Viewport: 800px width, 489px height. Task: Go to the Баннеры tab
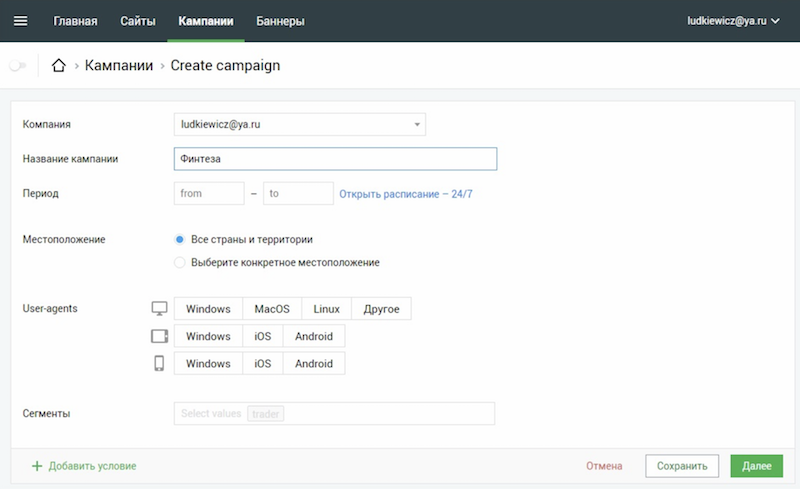coord(280,21)
